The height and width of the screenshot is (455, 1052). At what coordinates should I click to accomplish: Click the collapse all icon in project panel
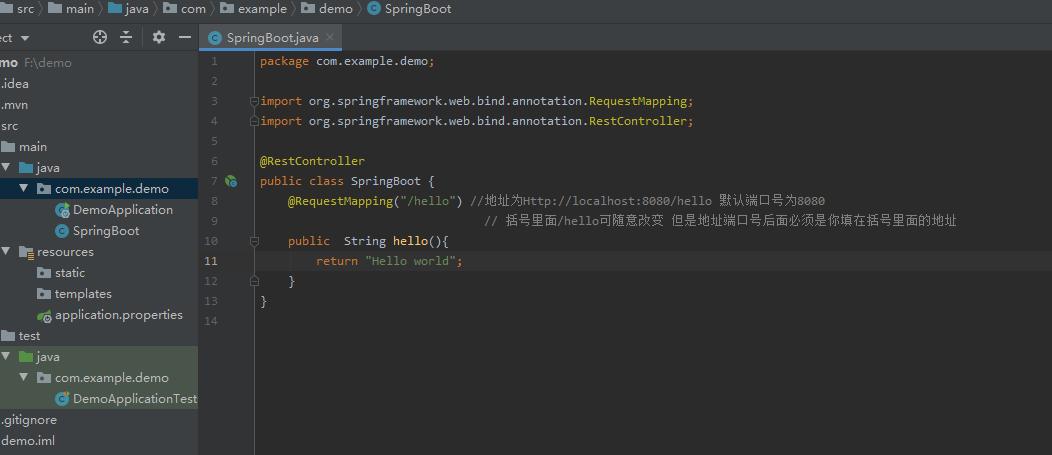[x=126, y=38]
